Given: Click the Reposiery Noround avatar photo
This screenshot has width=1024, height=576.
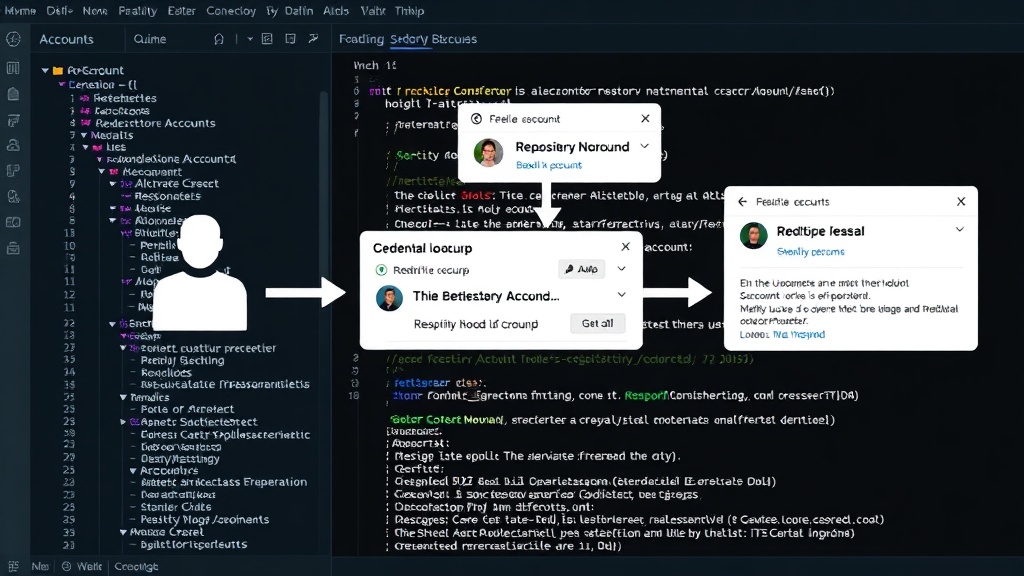Looking at the screenshot, I should [488, 153].
